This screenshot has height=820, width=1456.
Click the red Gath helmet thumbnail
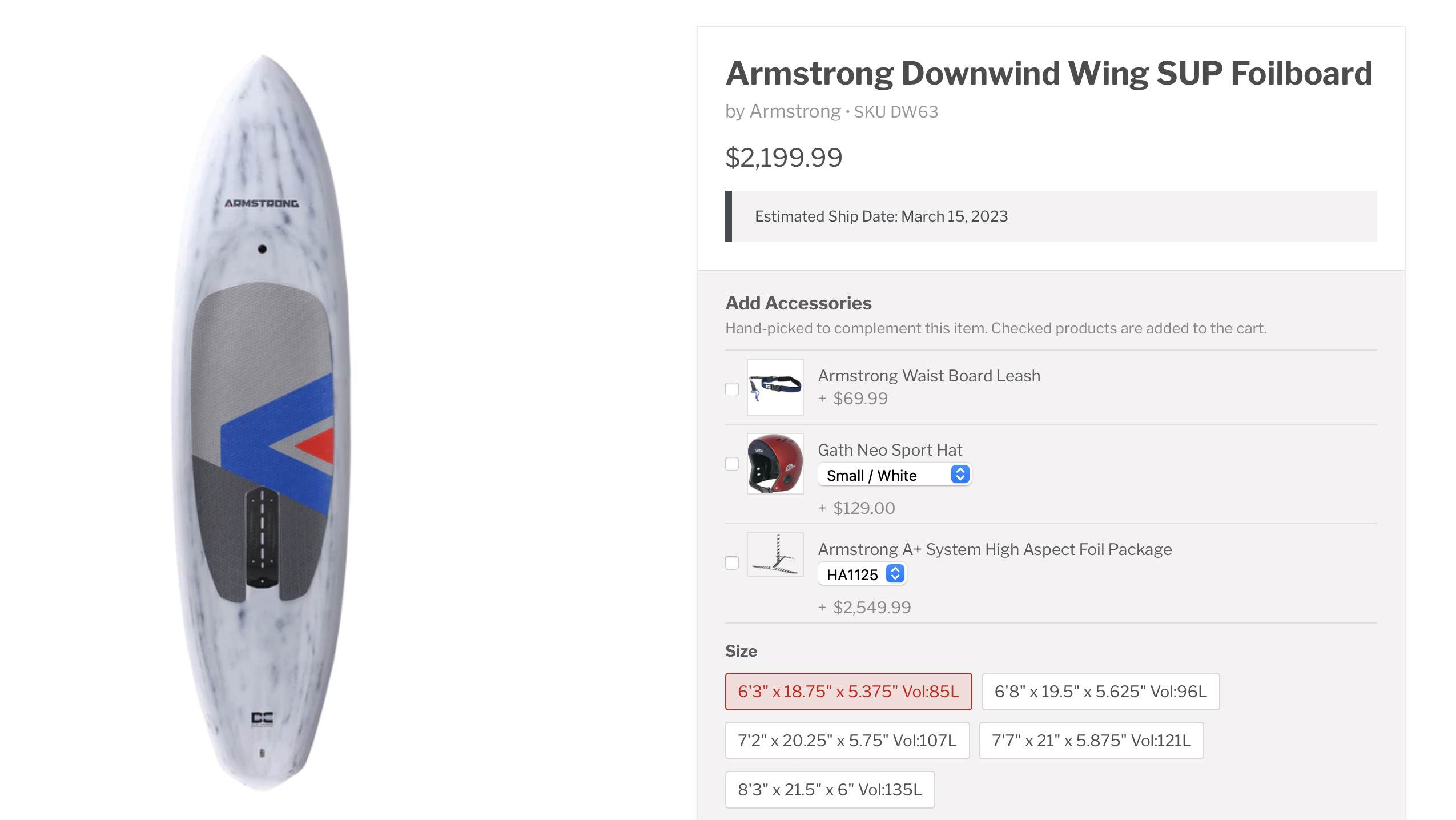click(775, 464)
